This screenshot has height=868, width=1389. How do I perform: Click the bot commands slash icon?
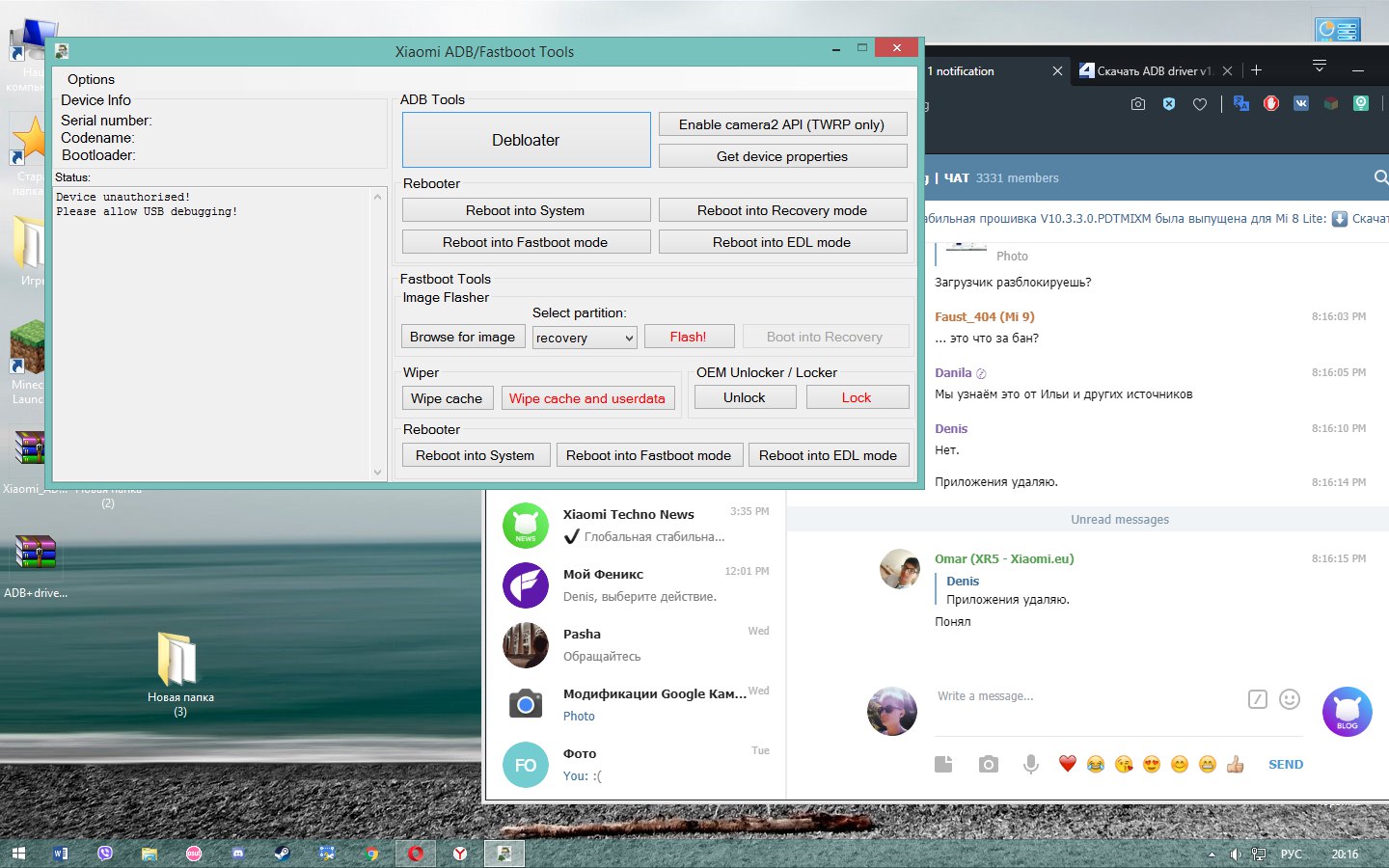tap(1257, 699)
